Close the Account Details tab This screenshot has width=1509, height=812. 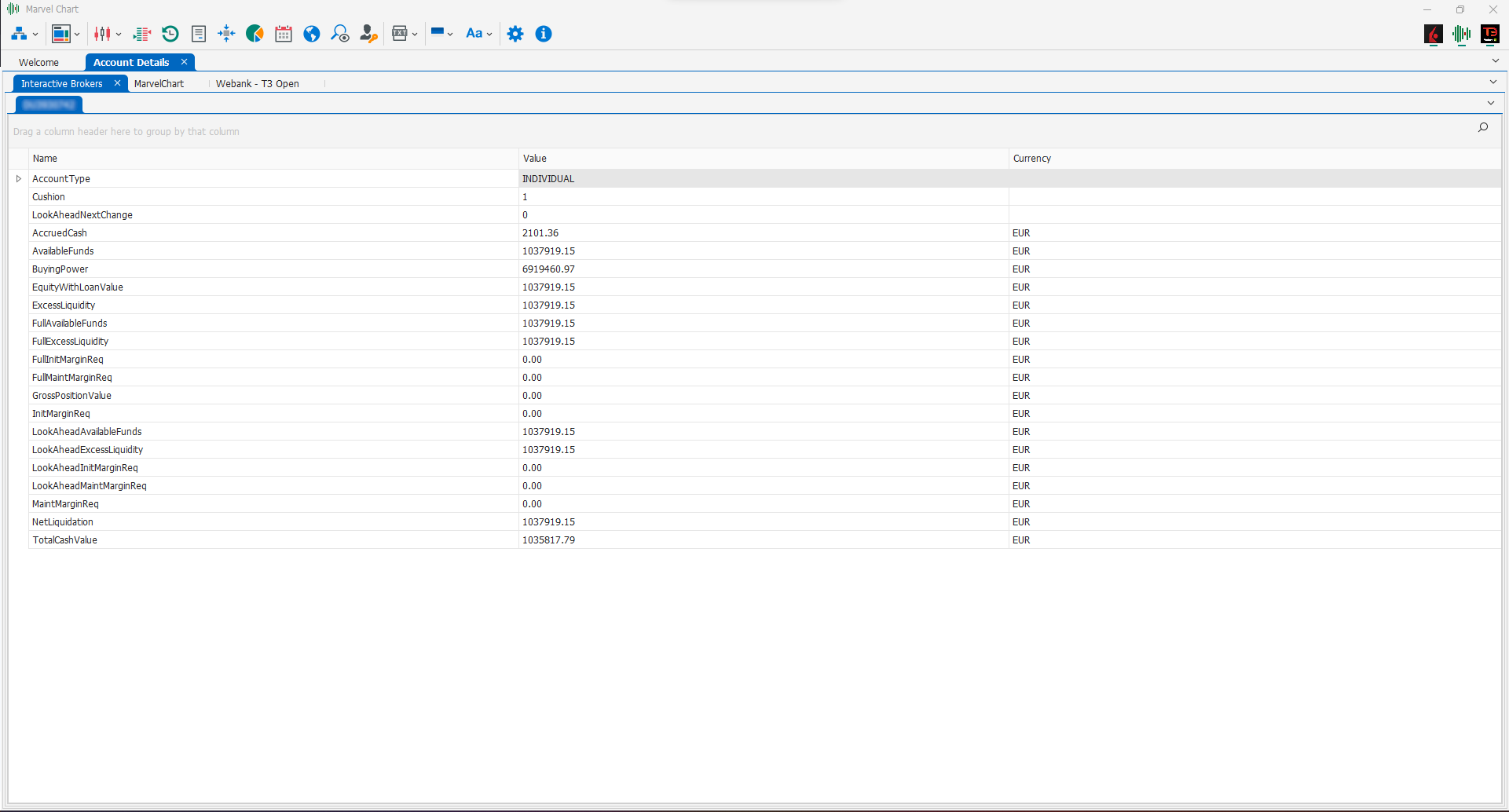(x=184, y=62)
